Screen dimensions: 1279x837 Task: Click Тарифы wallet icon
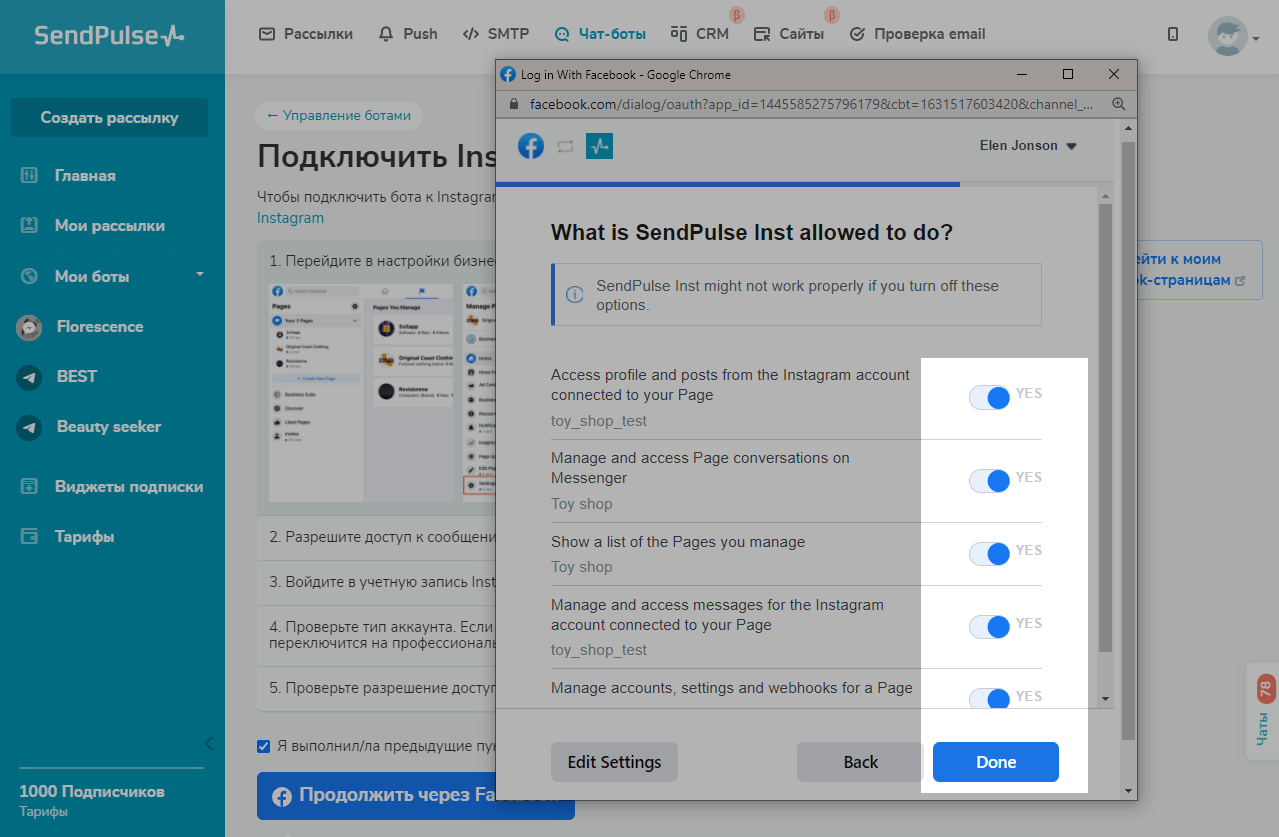[29, 536]
